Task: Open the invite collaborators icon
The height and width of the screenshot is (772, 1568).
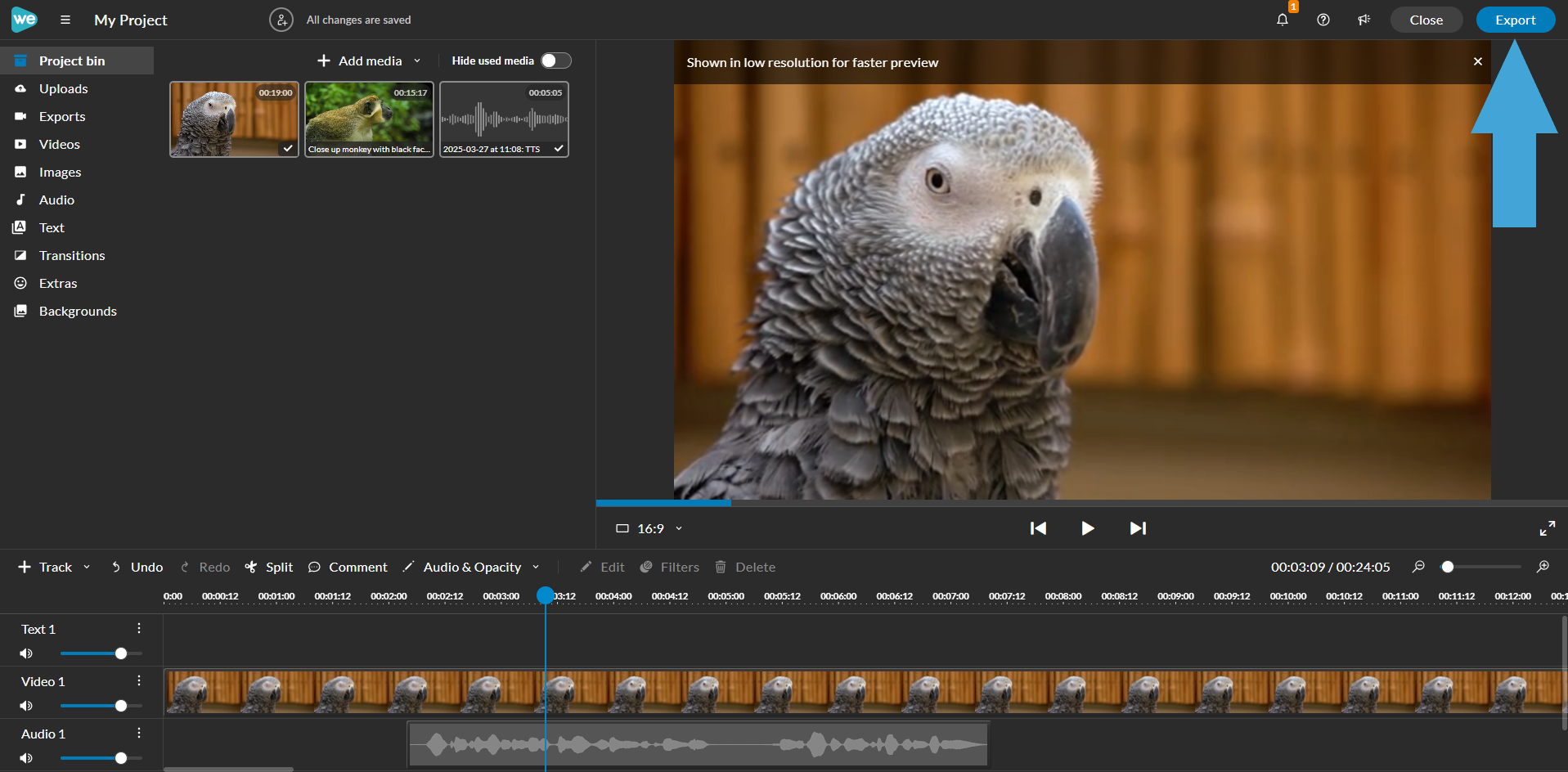Action: click(x=281, y=20)
